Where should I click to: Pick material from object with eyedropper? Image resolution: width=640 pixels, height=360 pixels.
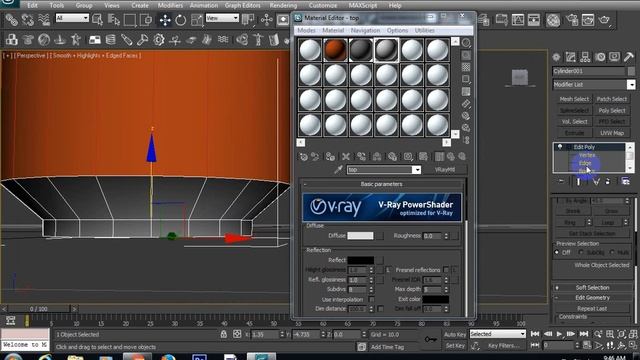338,170
